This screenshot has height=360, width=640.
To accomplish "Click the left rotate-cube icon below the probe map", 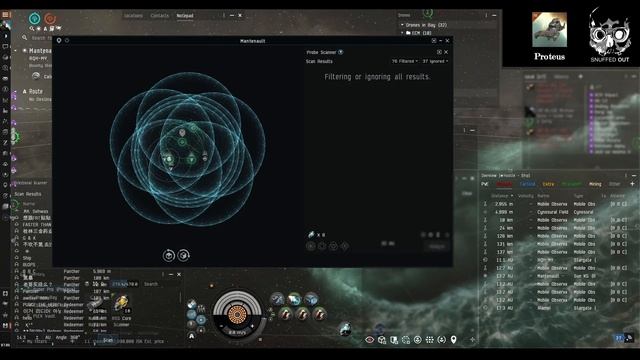I will (x=169, y=256).
